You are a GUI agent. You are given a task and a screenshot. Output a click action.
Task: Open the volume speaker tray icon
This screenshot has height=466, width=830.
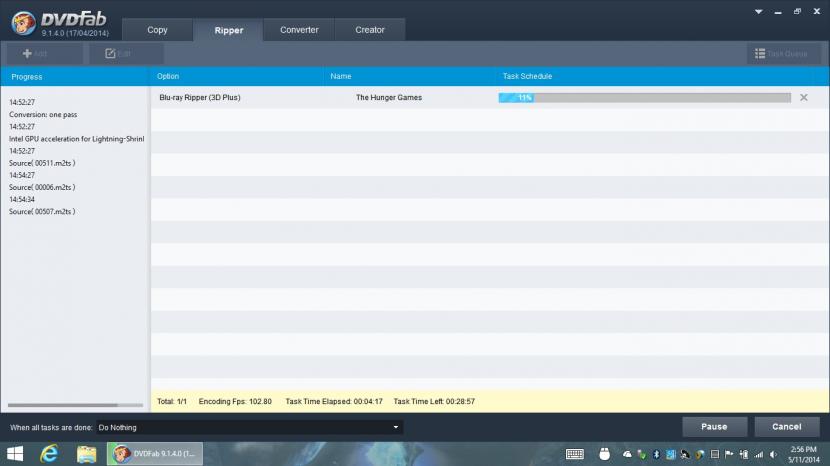click(773, 454)
